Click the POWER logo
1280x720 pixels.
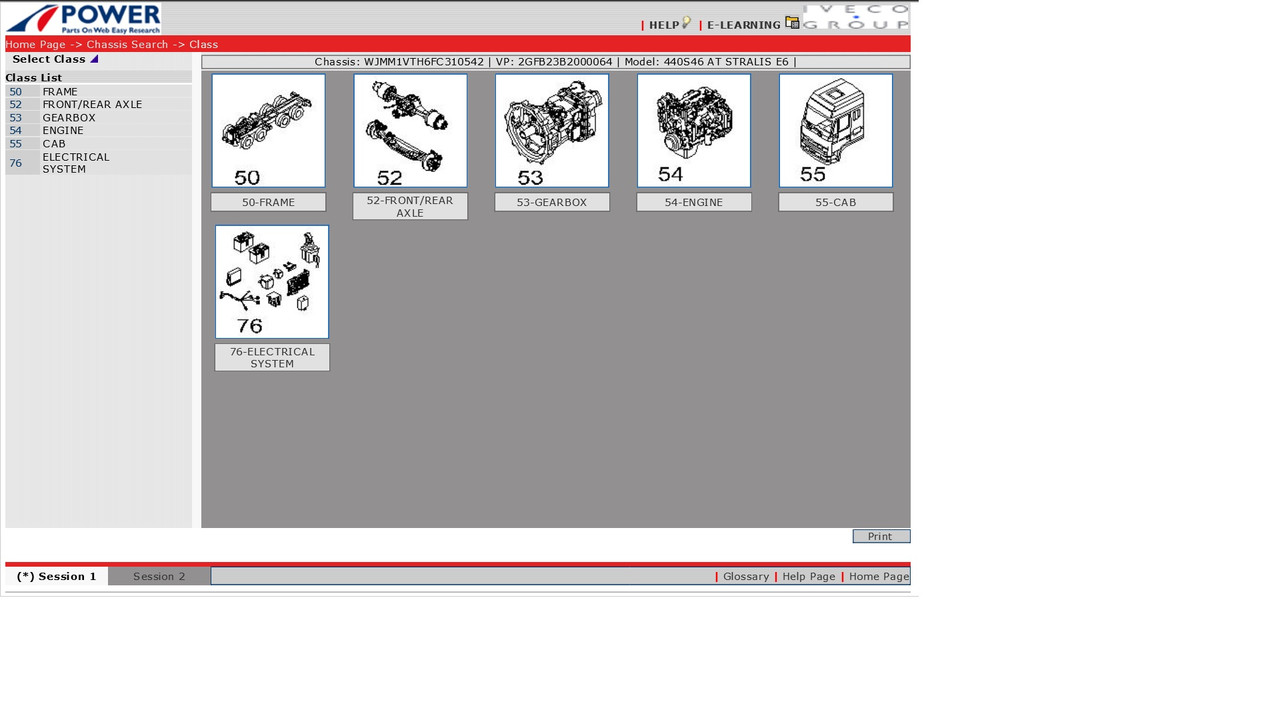pyautogui.click(x=83, y=18)
